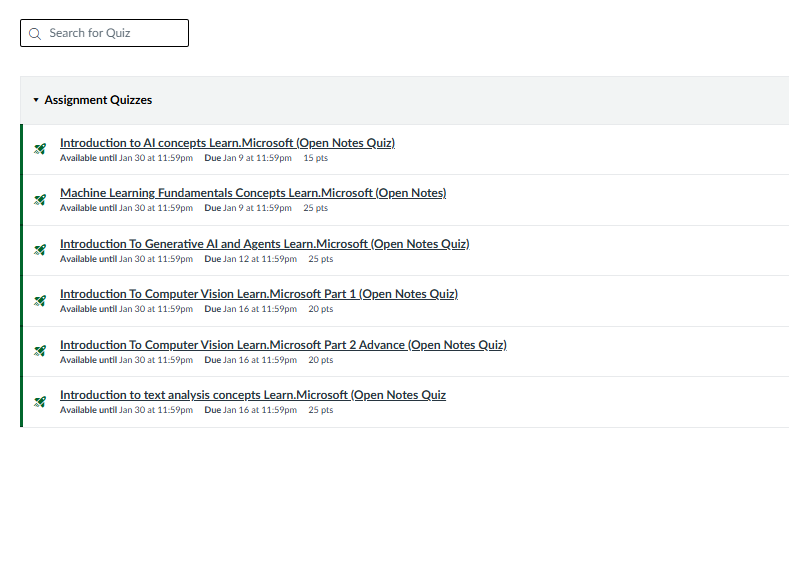
Task: Open Computer Vision Part 2 Advance quiz
Action: (283, 345)
